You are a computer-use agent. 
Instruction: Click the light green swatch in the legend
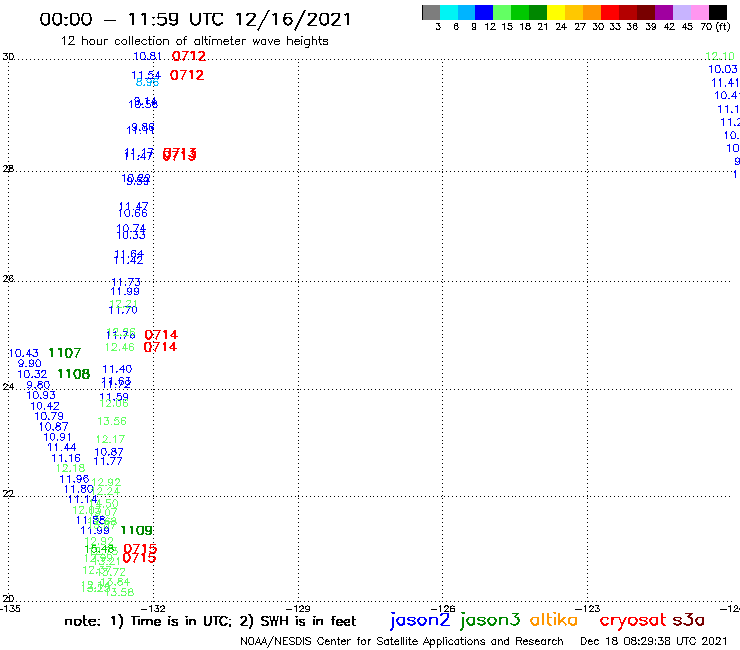pyautogui.click(x=502, y=12)
